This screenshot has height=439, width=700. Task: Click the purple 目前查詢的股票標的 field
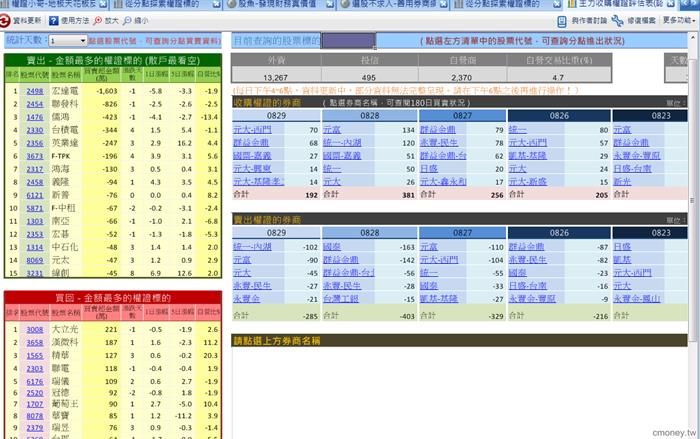point(348,41)
